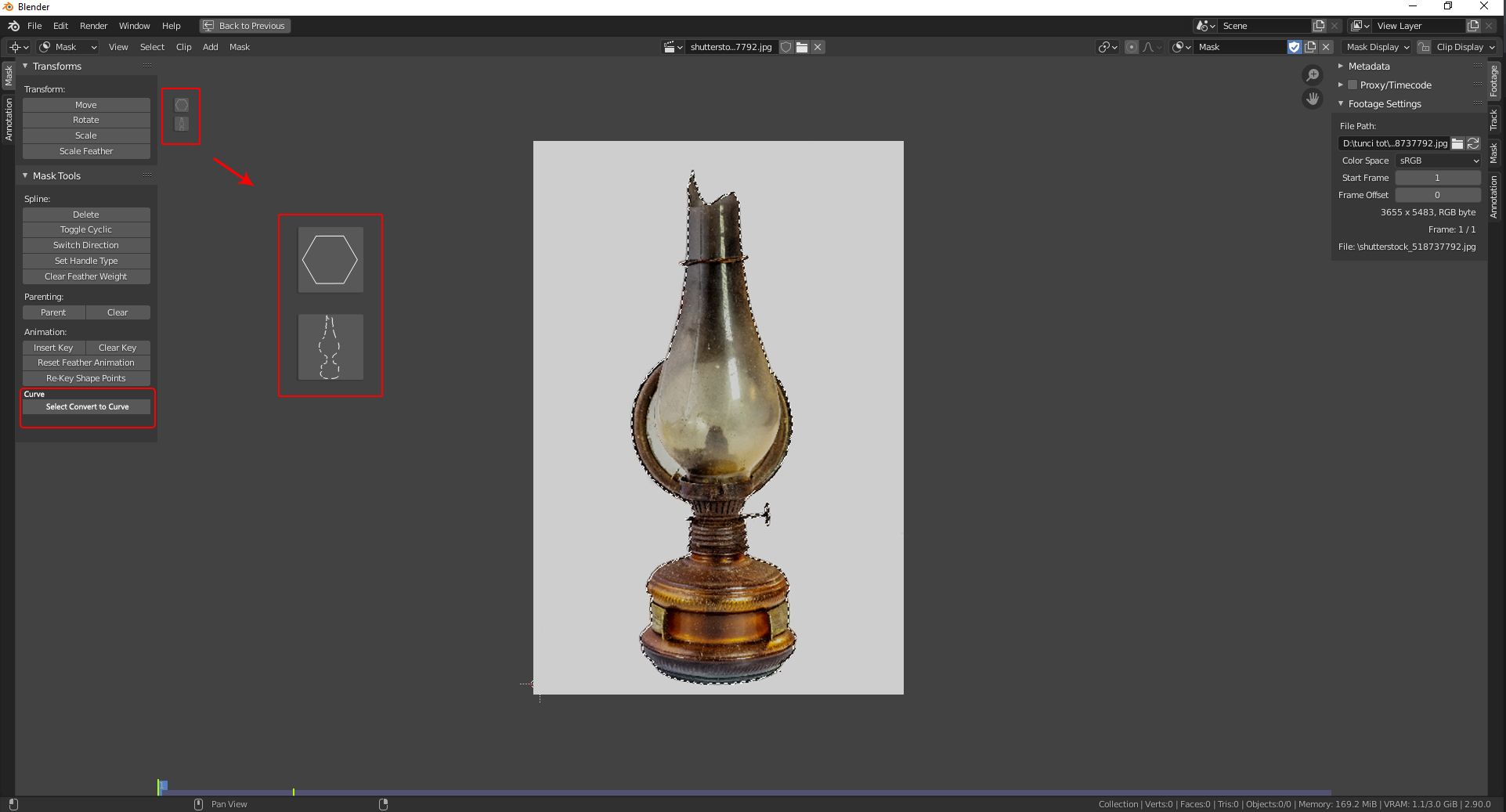Open the Add menu
The height and width of the screenshot is (812, 1506).
[x=211, y=47]
